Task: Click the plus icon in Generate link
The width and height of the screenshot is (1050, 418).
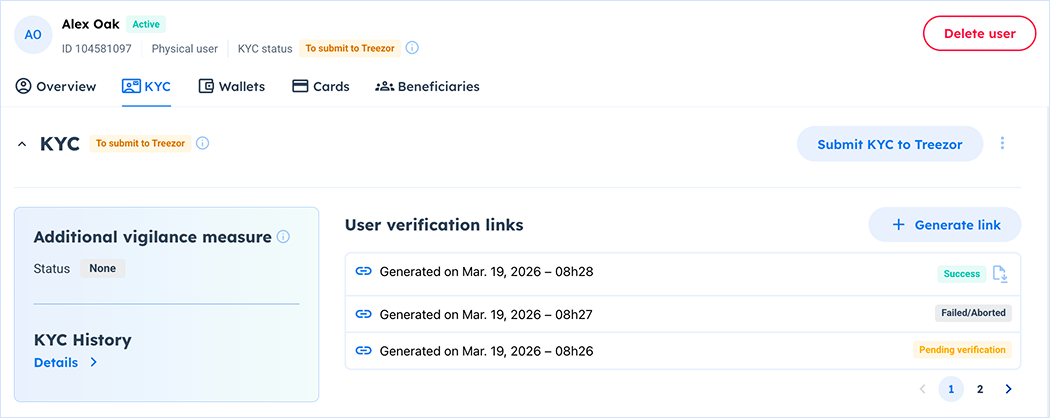Action: 899,225
